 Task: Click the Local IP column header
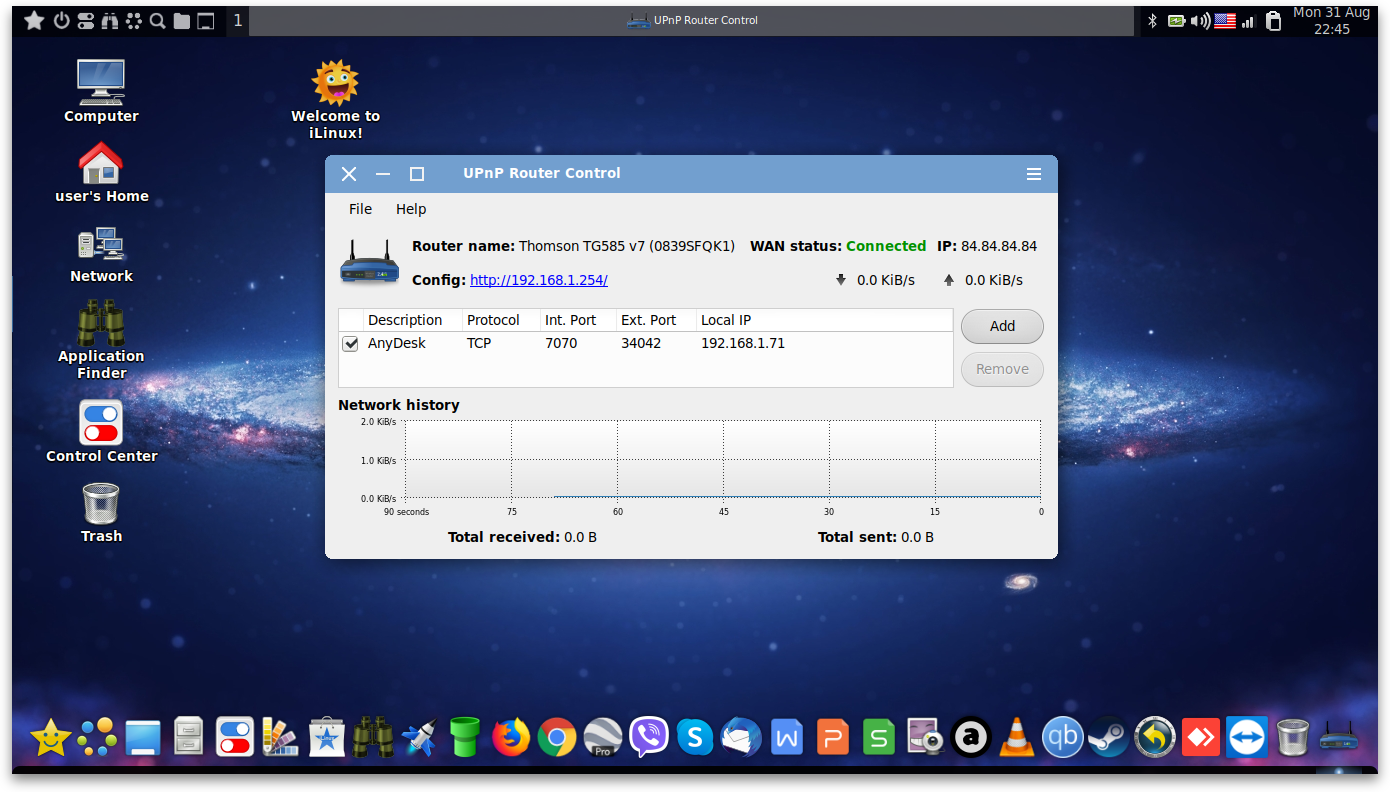[x=824, y=320]
